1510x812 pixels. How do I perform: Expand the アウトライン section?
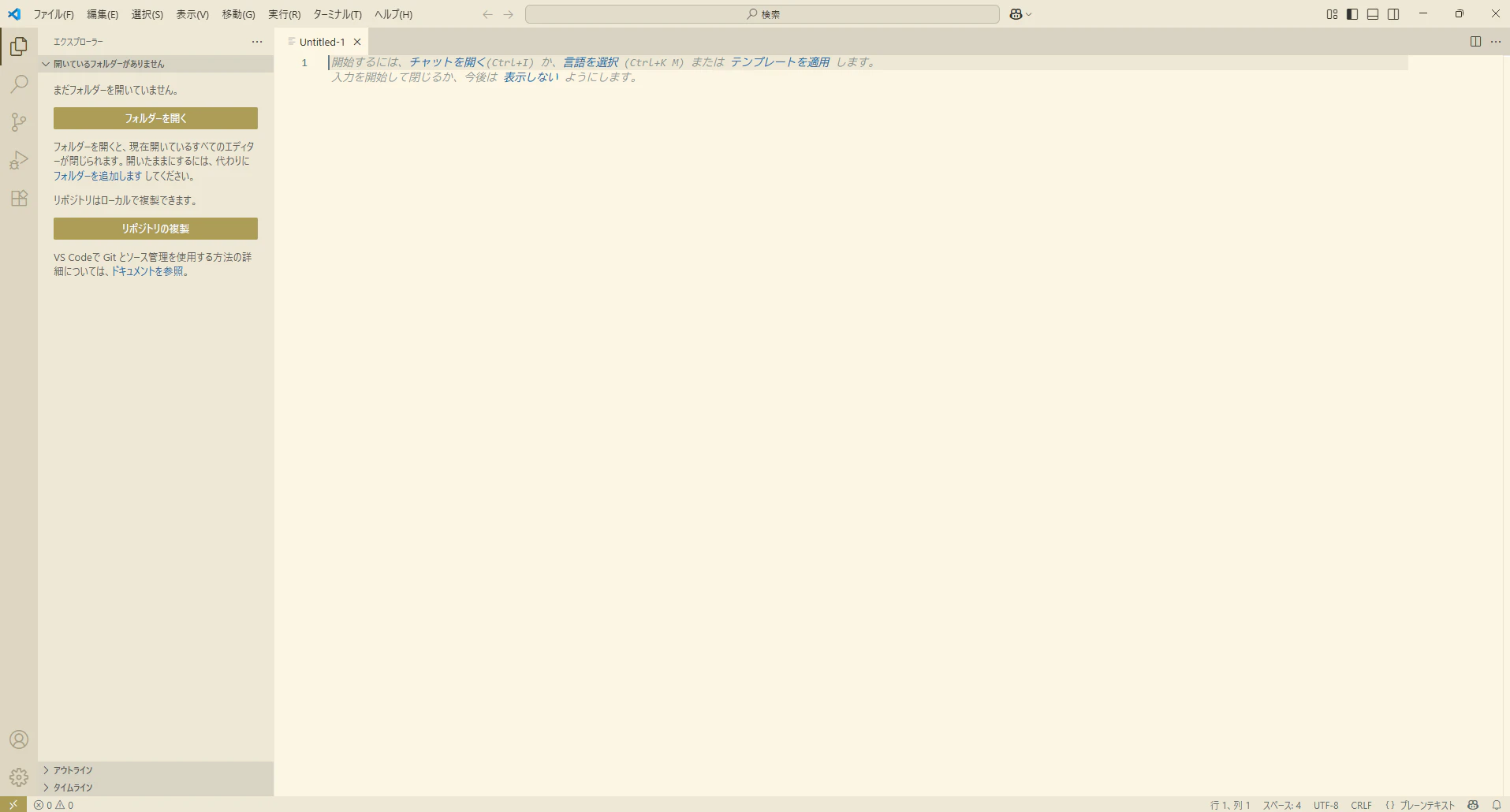(156, 770)
